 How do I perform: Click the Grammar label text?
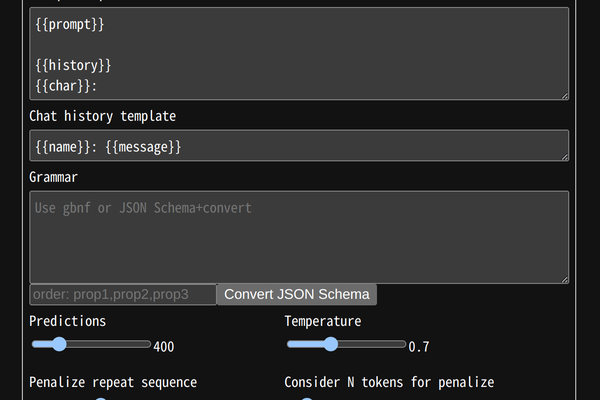(x=53, y=177)
